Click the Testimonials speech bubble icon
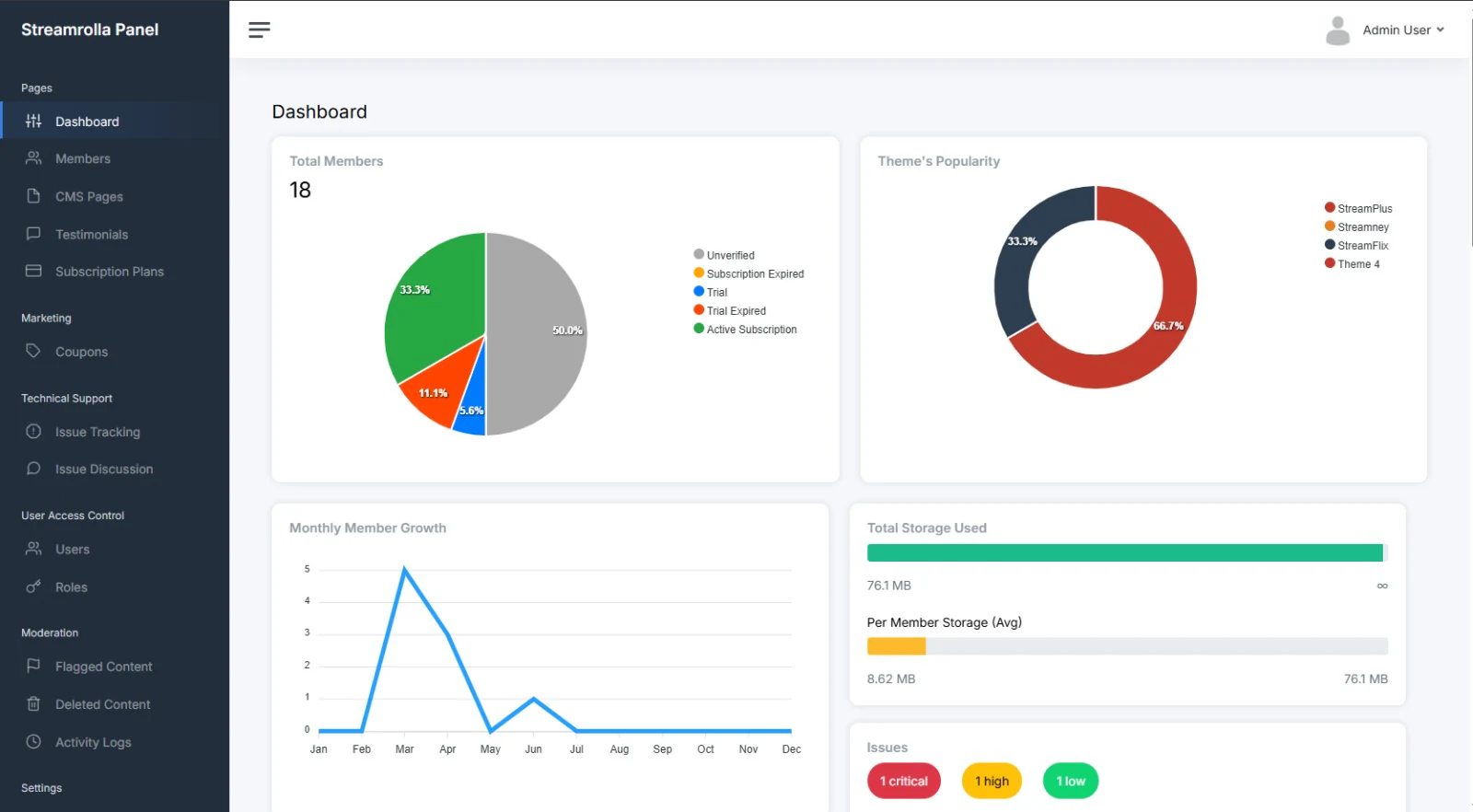 (x=34, y=234)
